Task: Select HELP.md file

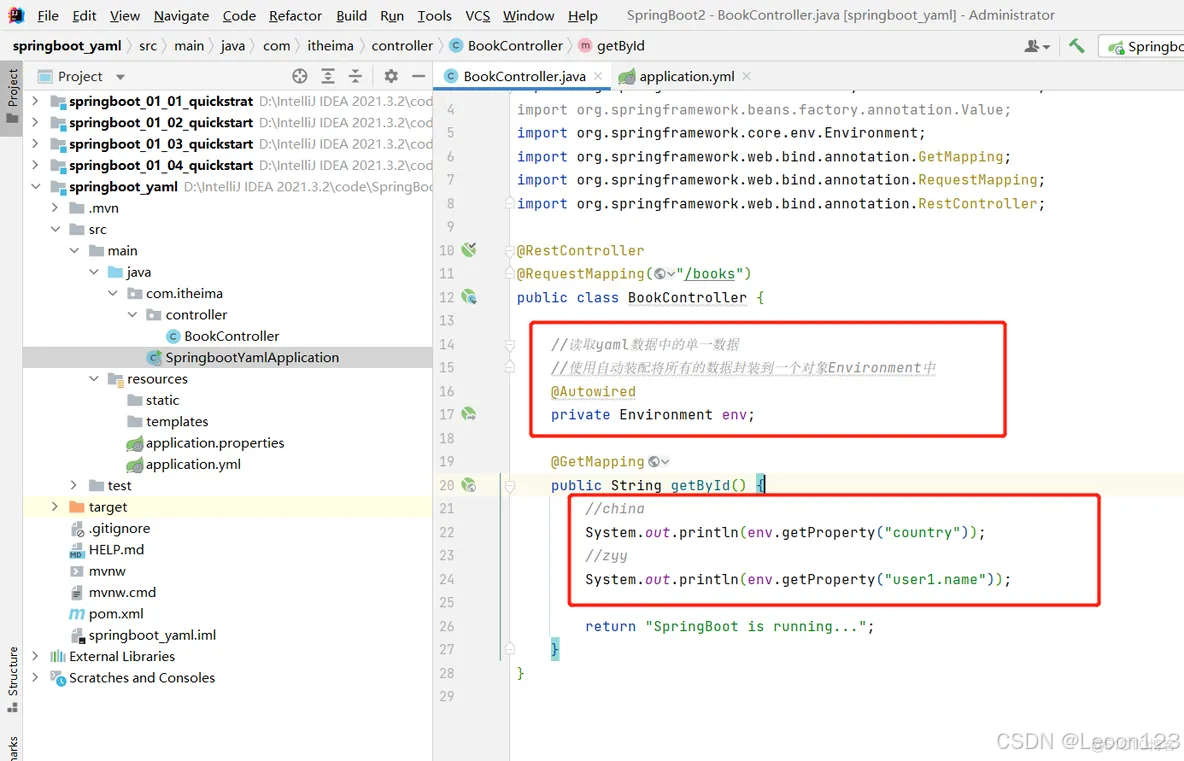Action: pos(116,550)
